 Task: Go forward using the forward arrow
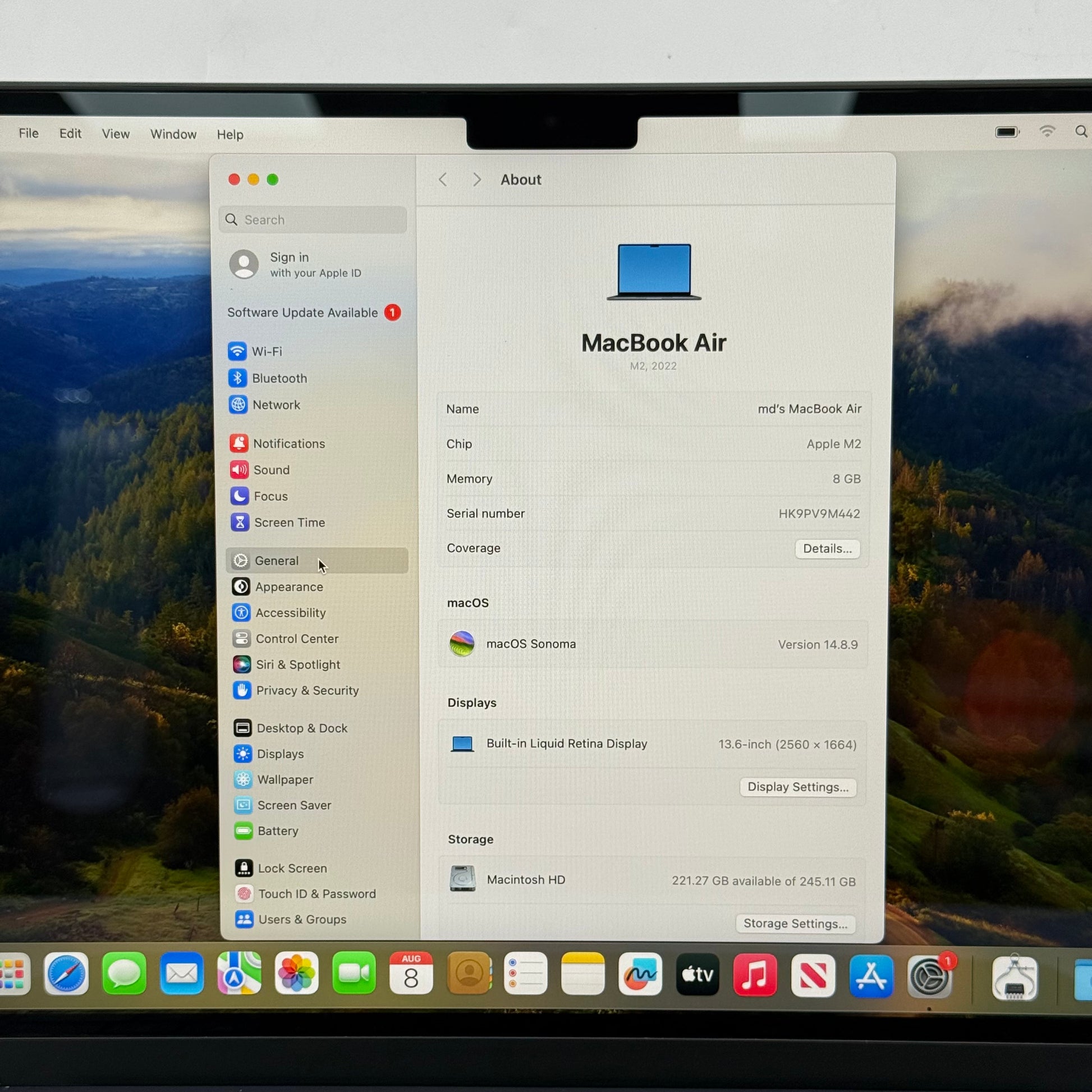477,180
